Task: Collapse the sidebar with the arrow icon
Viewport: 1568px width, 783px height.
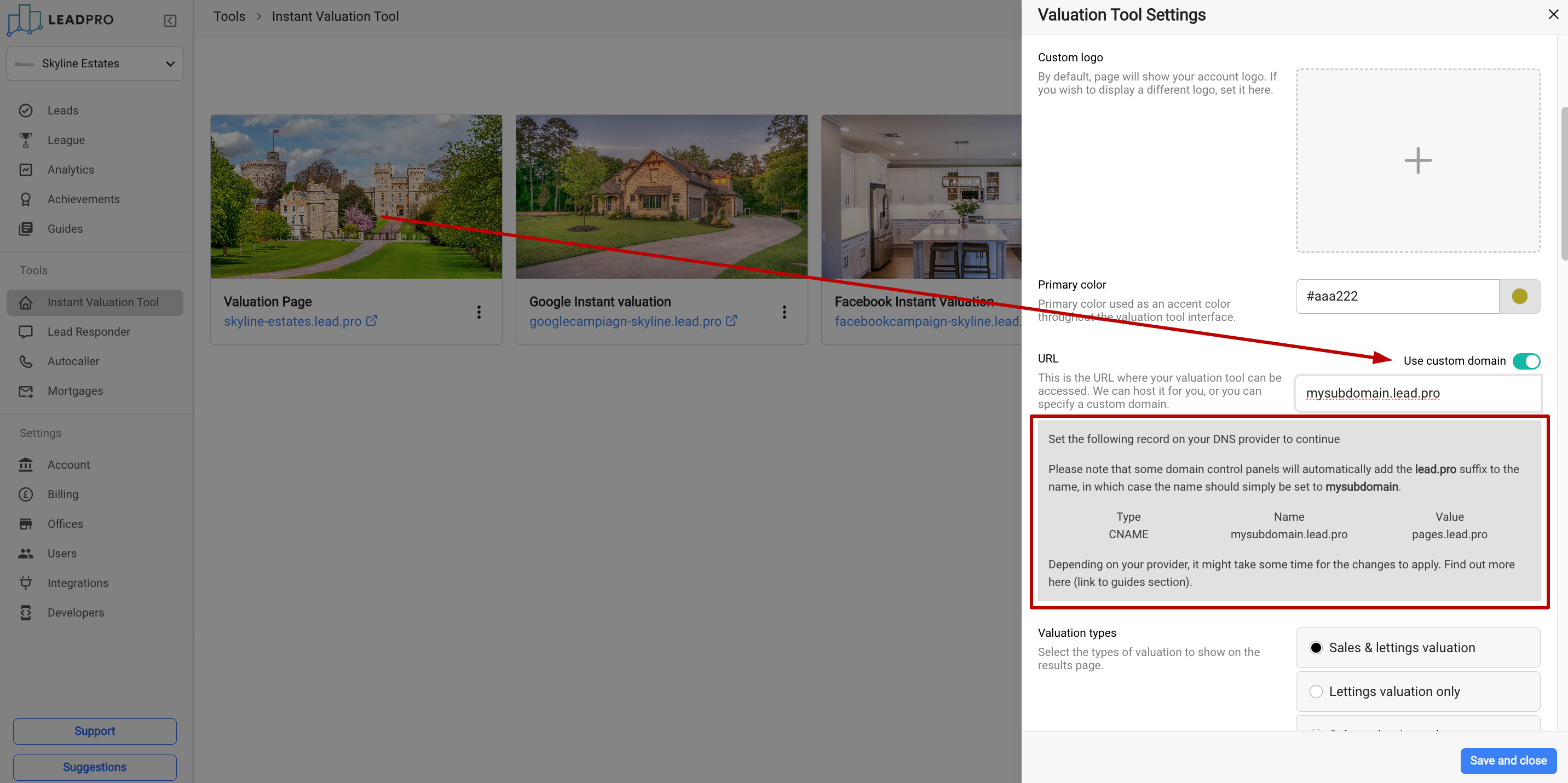Action: (x=170, y=21)
